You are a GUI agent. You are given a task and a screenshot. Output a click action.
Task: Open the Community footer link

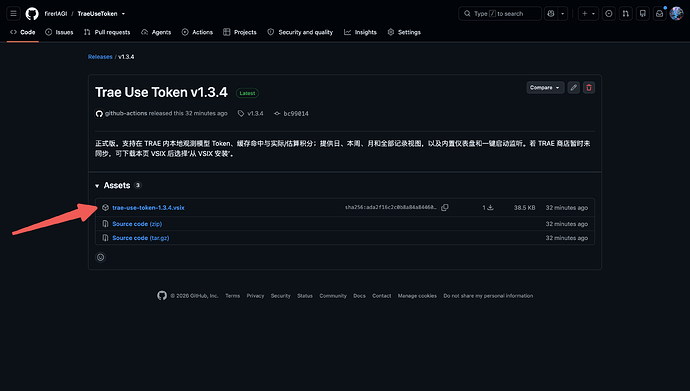point(333,296)
